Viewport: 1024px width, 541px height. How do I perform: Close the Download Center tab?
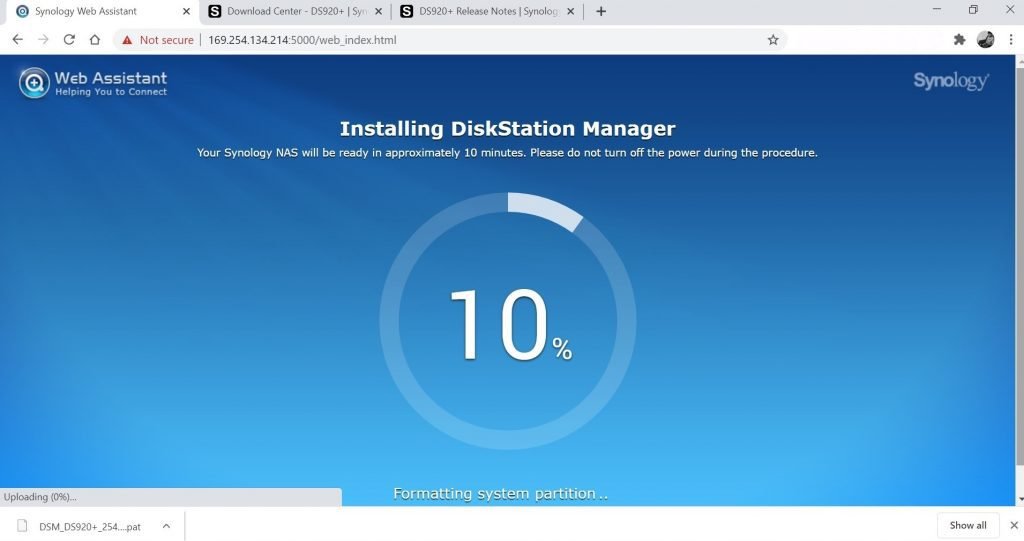click(x=378, y=12)
